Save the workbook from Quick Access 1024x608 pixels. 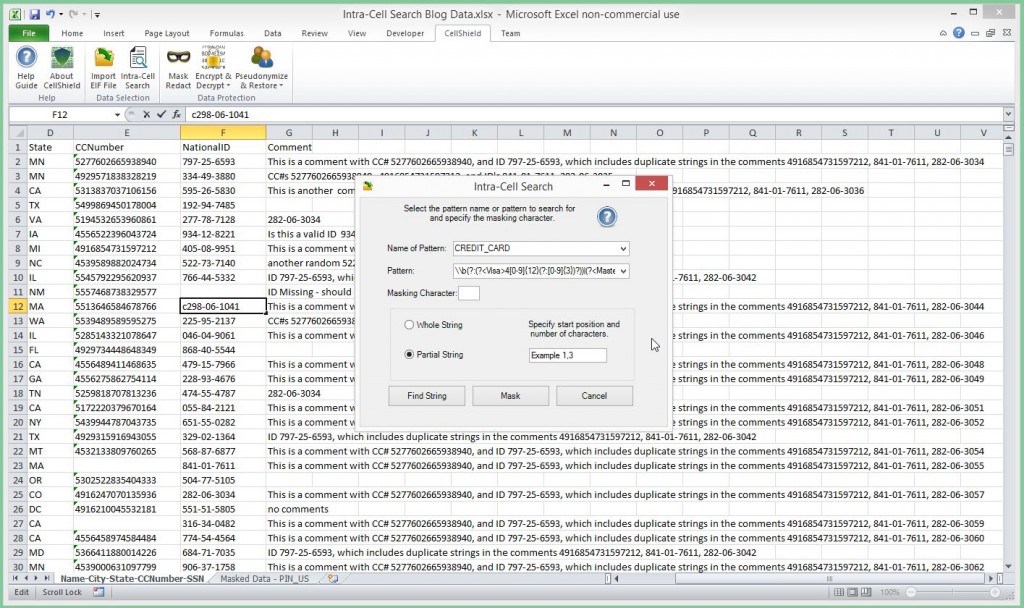(x=35, y=14)
